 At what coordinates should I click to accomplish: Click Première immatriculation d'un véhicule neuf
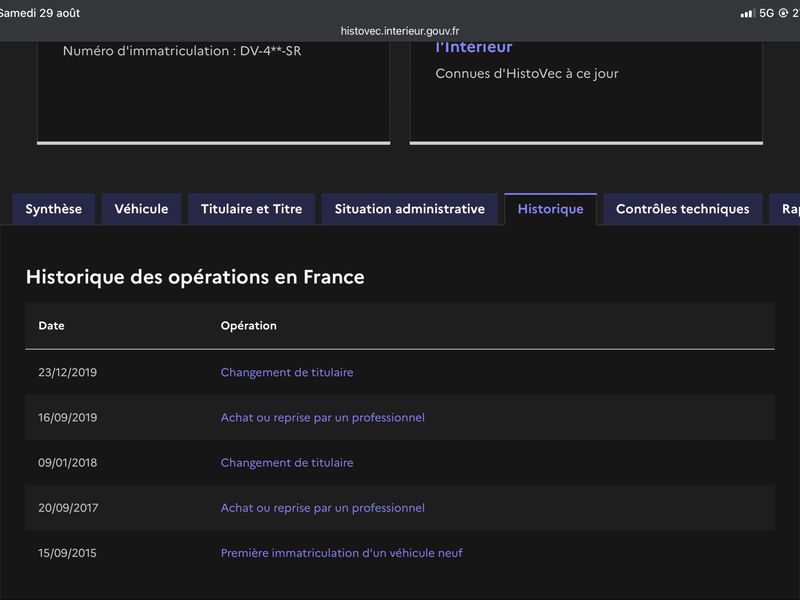click(342, 553)
